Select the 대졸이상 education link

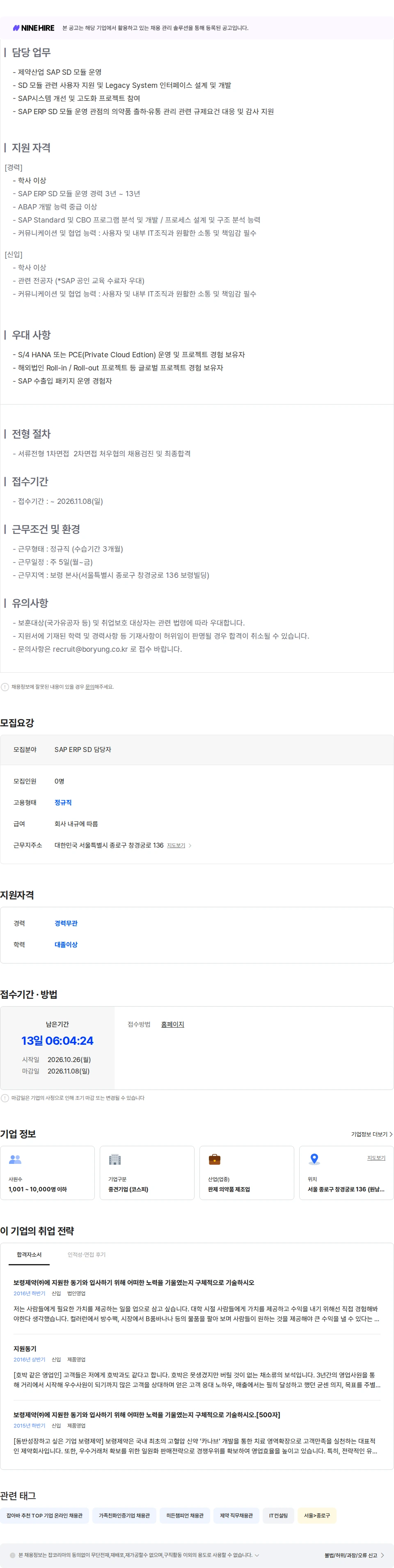(66, 945)
